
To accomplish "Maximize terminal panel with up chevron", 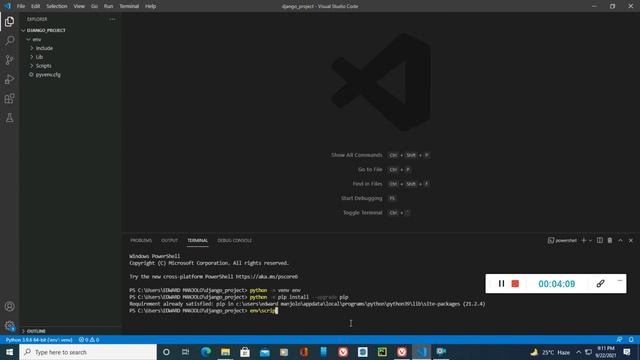I will [x=620, y=240].
